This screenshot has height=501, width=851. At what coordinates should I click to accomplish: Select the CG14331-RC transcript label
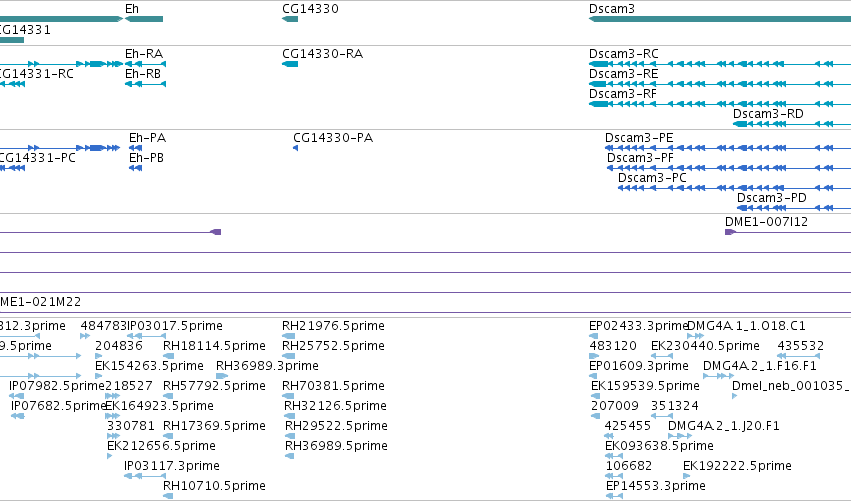point(36,74)
